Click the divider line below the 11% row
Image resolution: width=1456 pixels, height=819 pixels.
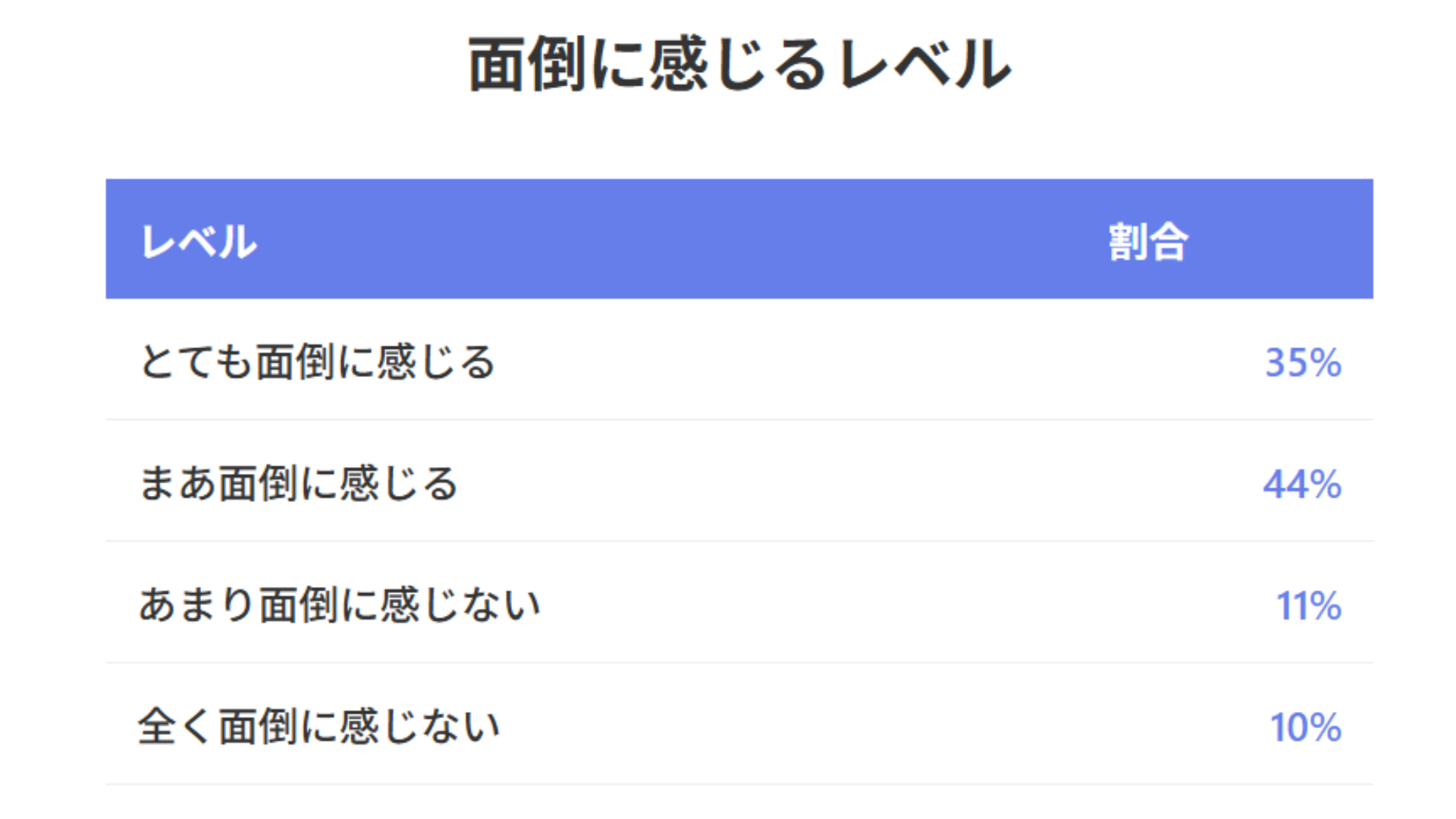[x=739, y=662]
